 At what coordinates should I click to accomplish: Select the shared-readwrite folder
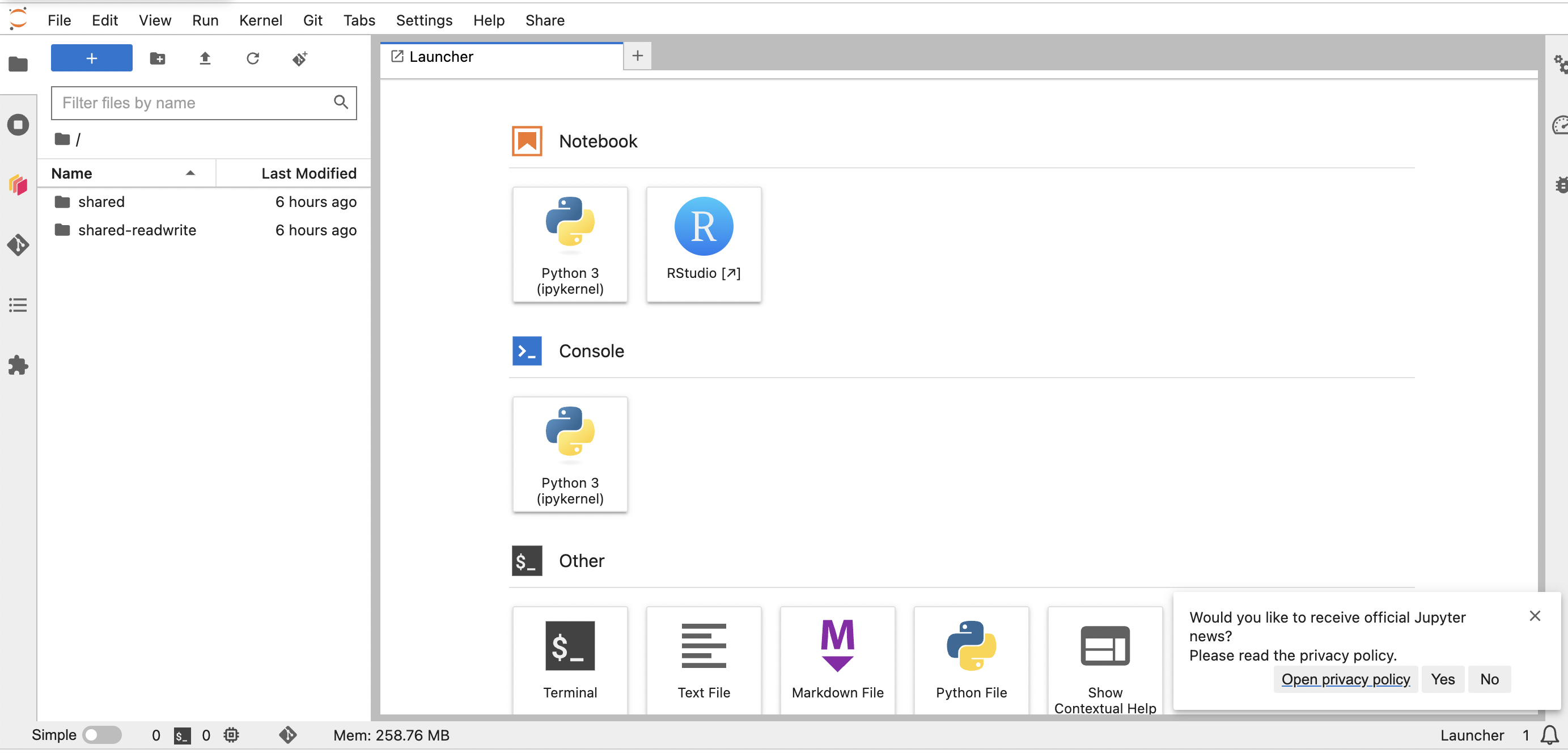pos(205,230)
